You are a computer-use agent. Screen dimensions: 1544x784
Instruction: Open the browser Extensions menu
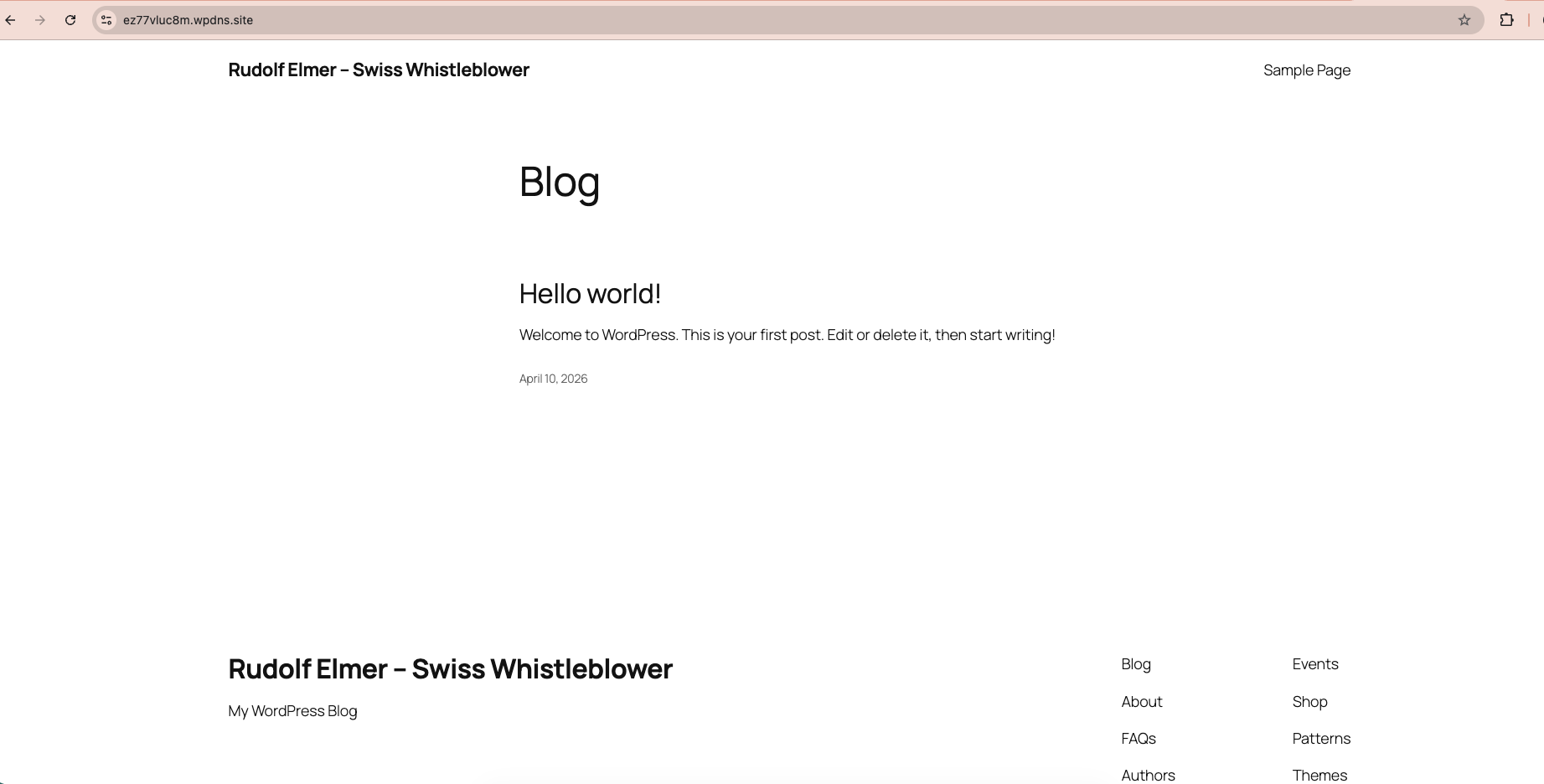[x=1505, y=20]
